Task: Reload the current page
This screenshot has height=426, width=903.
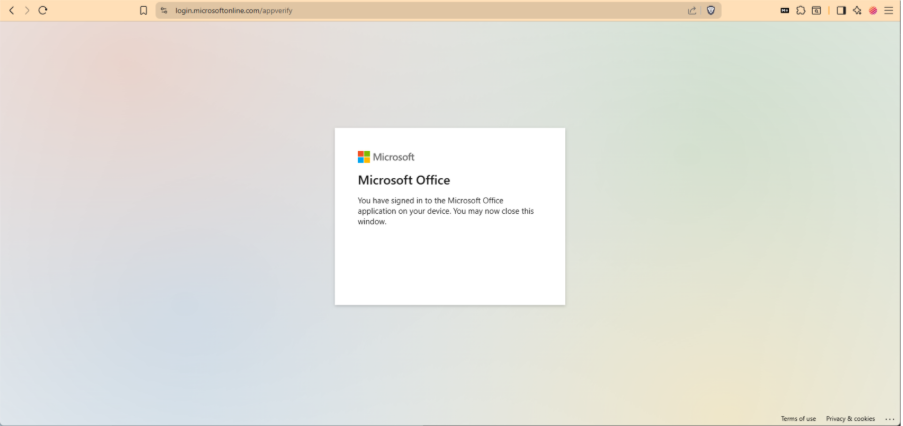Action: tap(43, 10)
